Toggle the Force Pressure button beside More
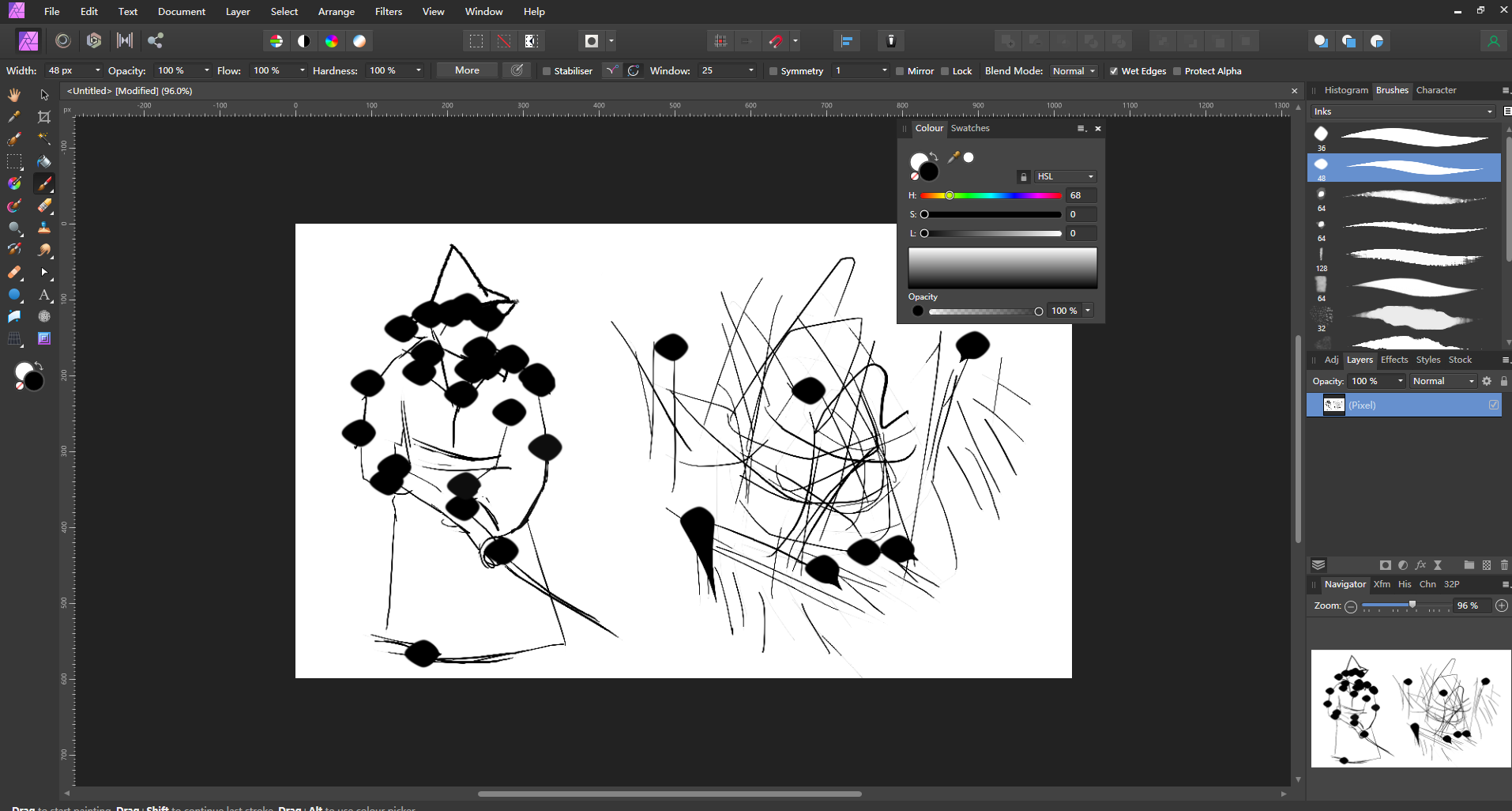 [x=517, y=70]
